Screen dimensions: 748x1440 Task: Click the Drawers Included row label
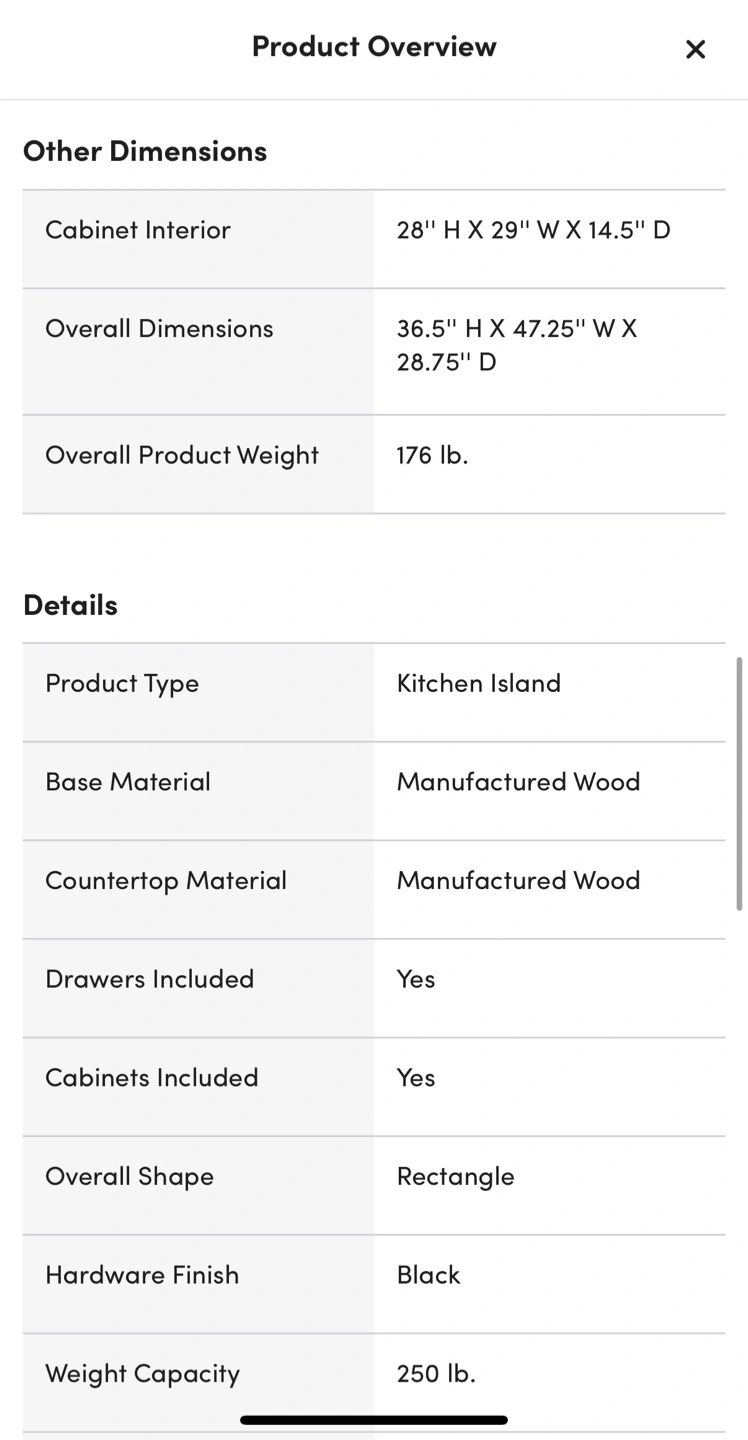(150, 979)
